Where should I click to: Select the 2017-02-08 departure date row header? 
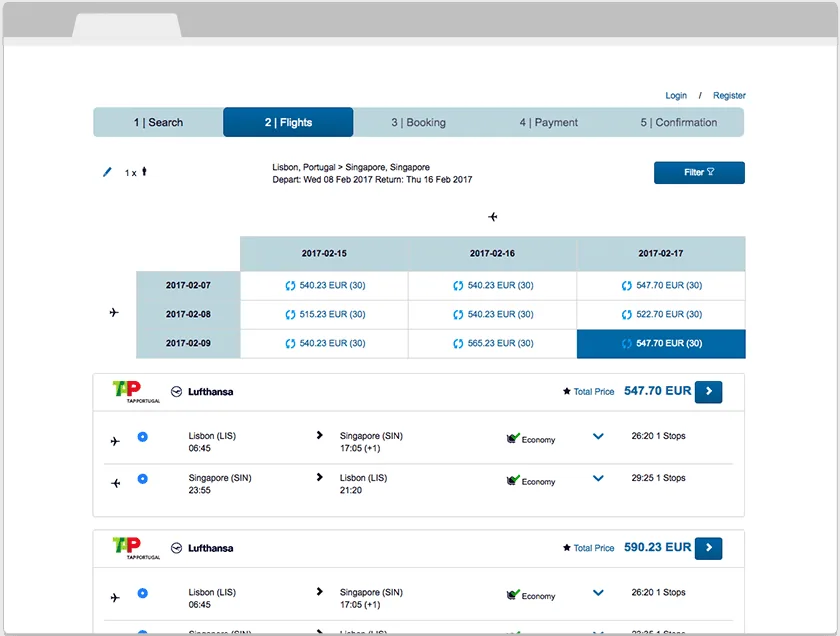(188, 315)
